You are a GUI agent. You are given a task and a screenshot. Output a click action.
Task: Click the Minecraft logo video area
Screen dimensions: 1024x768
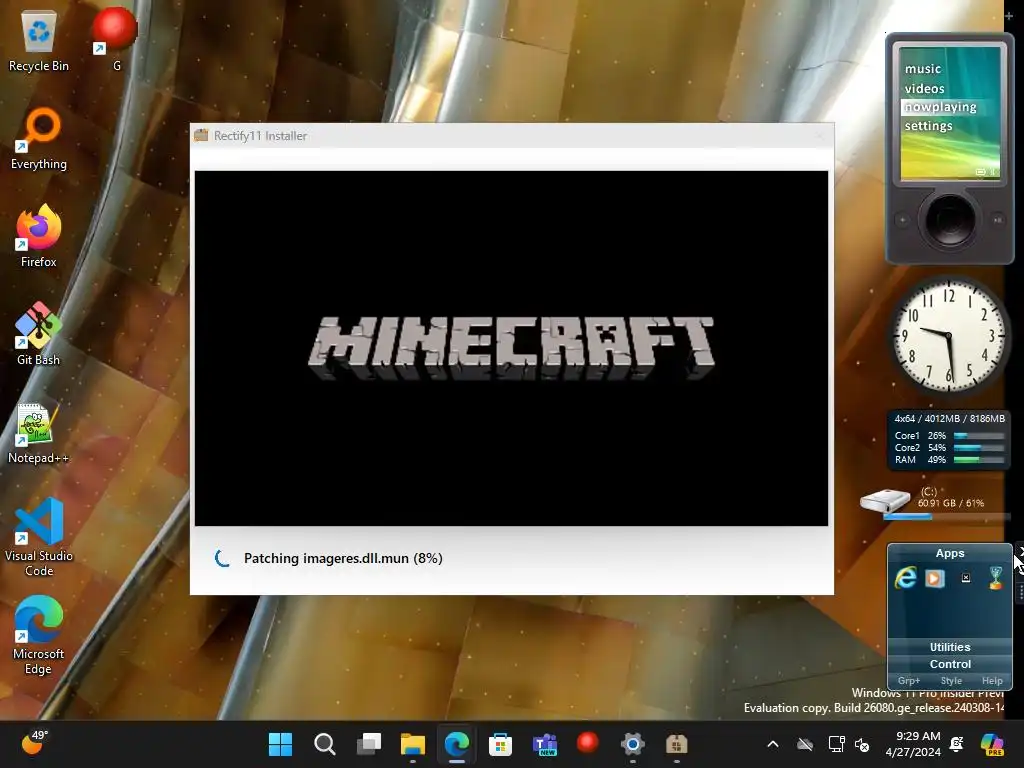pos(511,348)
